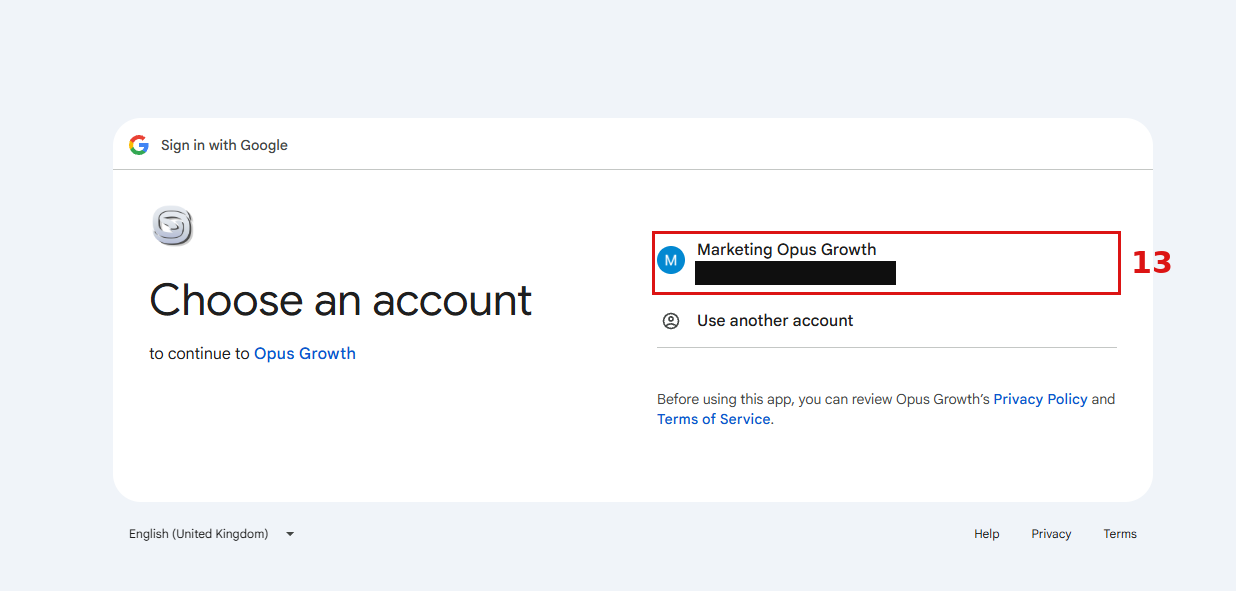Click the person icon beside Use another account

(671, 321)
